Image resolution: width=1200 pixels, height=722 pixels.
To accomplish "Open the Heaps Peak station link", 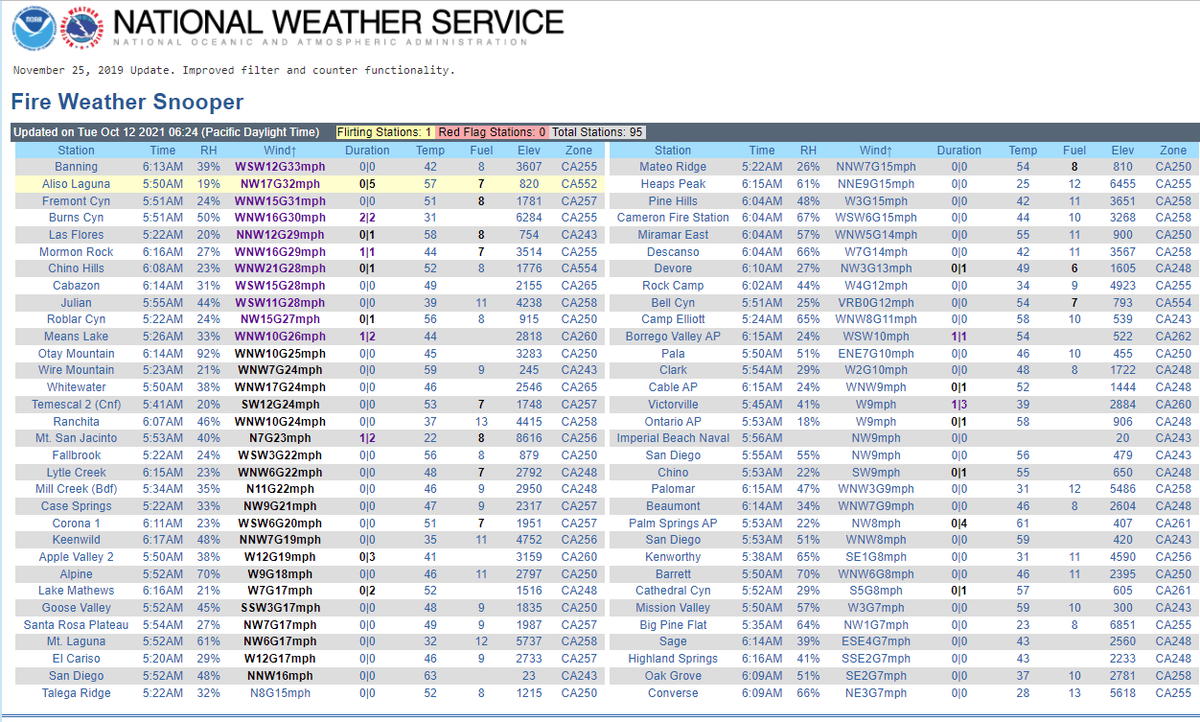I will (x=673, y=184).
